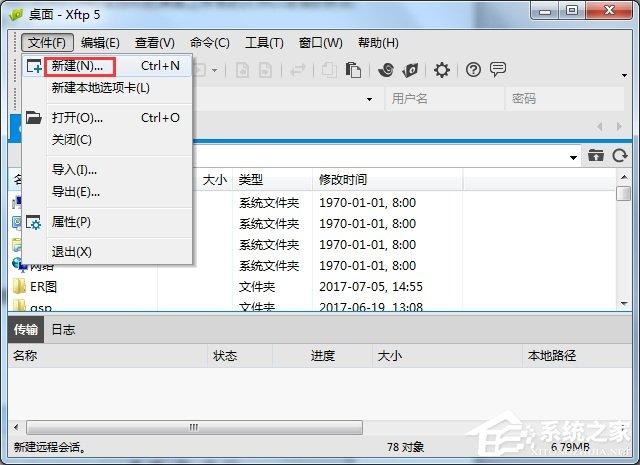
Task: Click the tab scroll right arrow
Action: [x=619, y=127]
